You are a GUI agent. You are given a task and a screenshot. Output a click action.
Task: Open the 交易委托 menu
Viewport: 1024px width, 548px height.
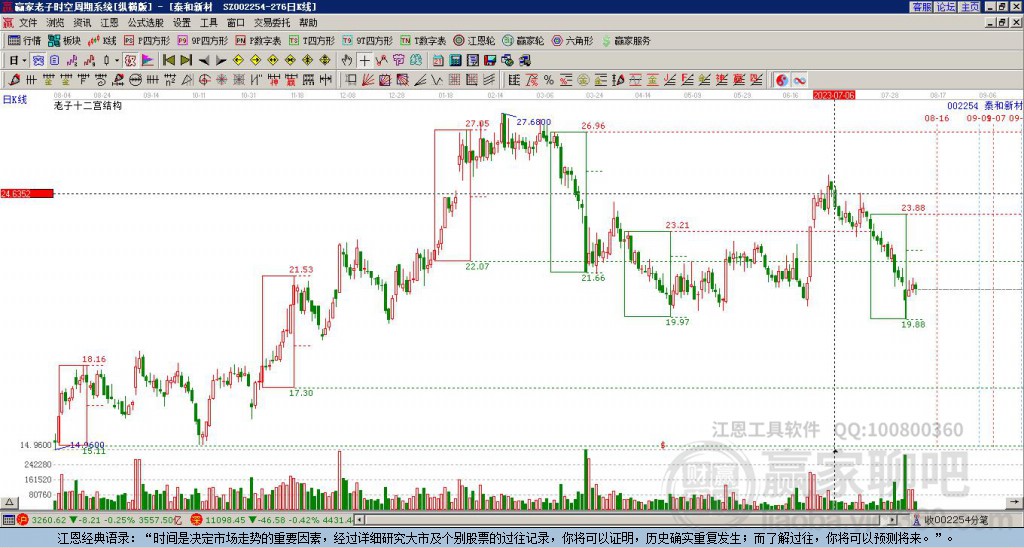pos(272,23)
